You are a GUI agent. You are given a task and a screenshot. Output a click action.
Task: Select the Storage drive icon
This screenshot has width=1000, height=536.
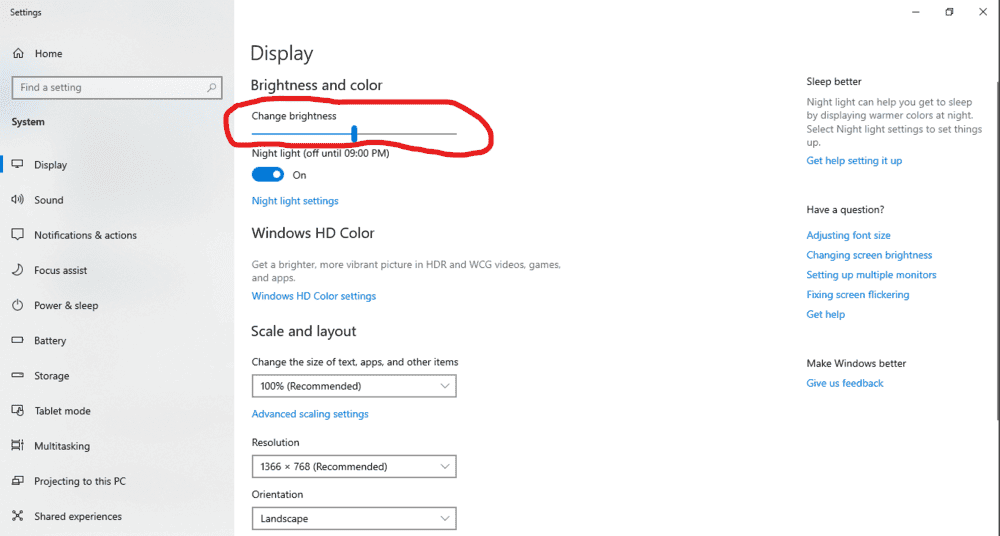[17, 376]
